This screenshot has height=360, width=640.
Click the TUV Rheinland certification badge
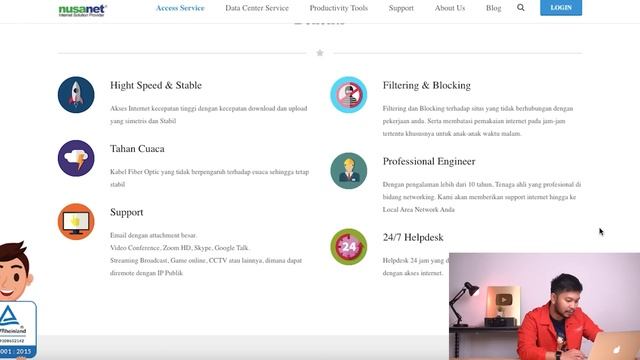18,330
